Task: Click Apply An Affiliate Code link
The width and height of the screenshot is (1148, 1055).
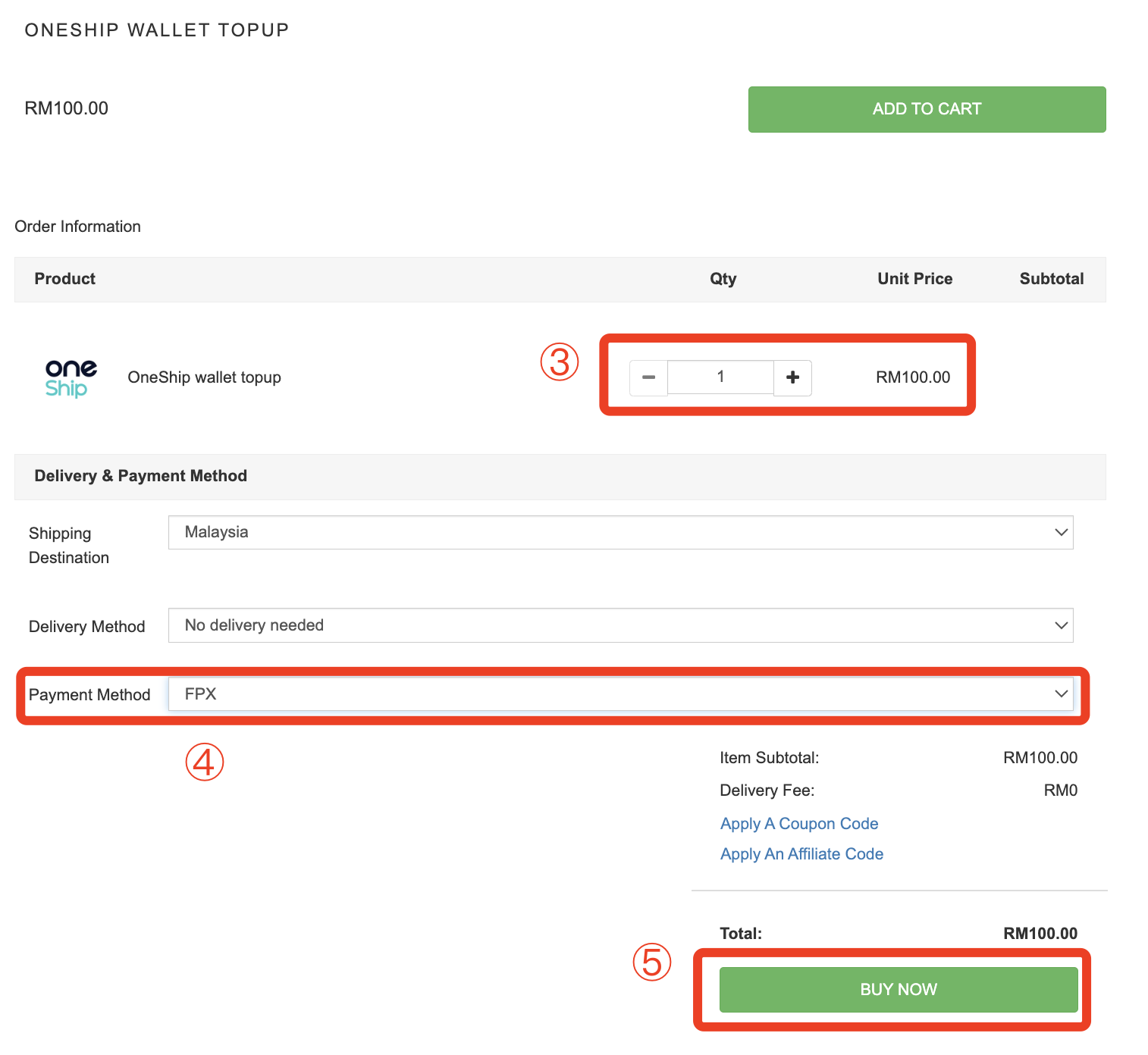Action: pos(801,854)
